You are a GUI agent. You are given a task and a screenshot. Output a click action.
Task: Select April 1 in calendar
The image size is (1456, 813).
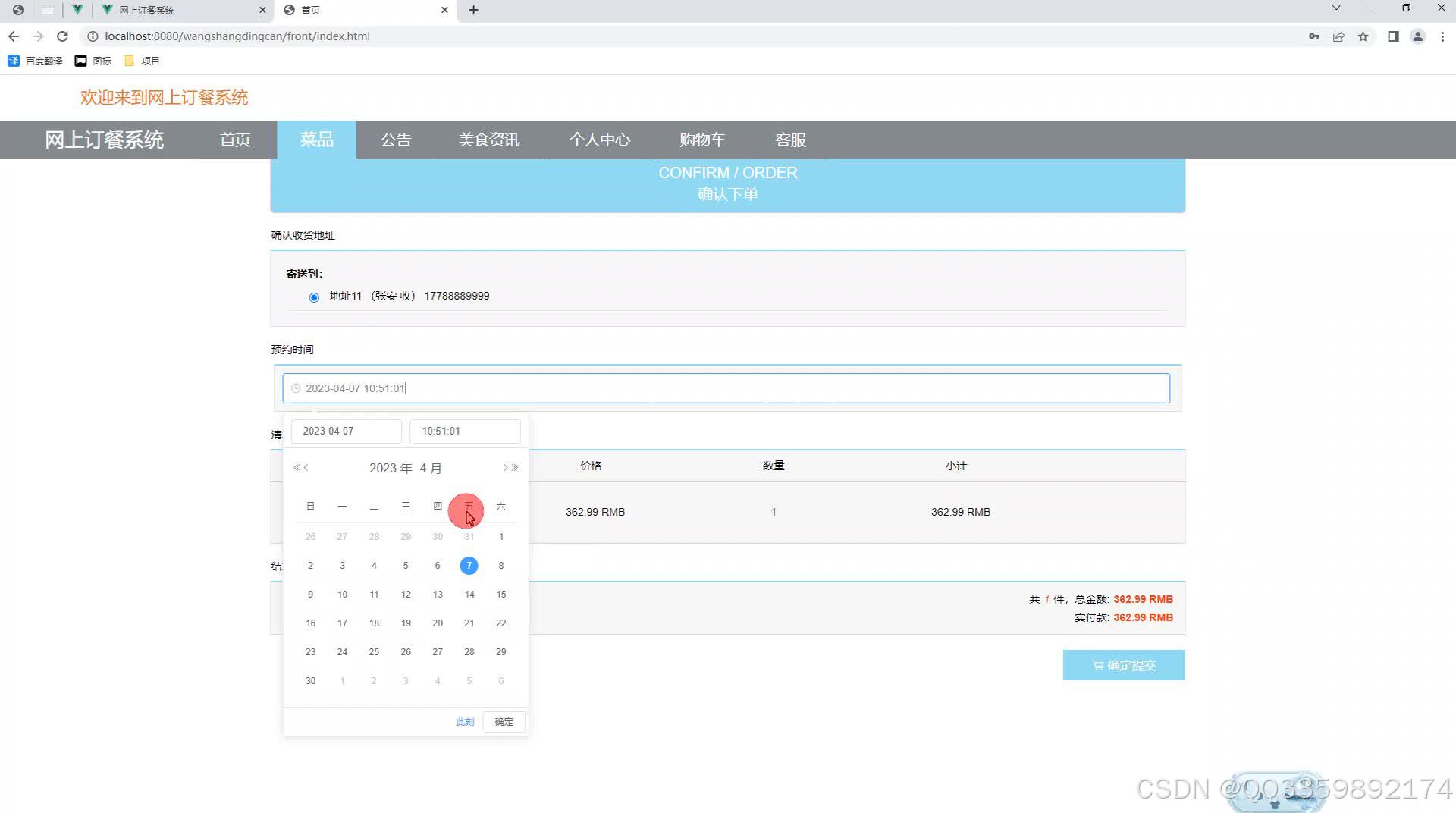click(x=501, y=537)
